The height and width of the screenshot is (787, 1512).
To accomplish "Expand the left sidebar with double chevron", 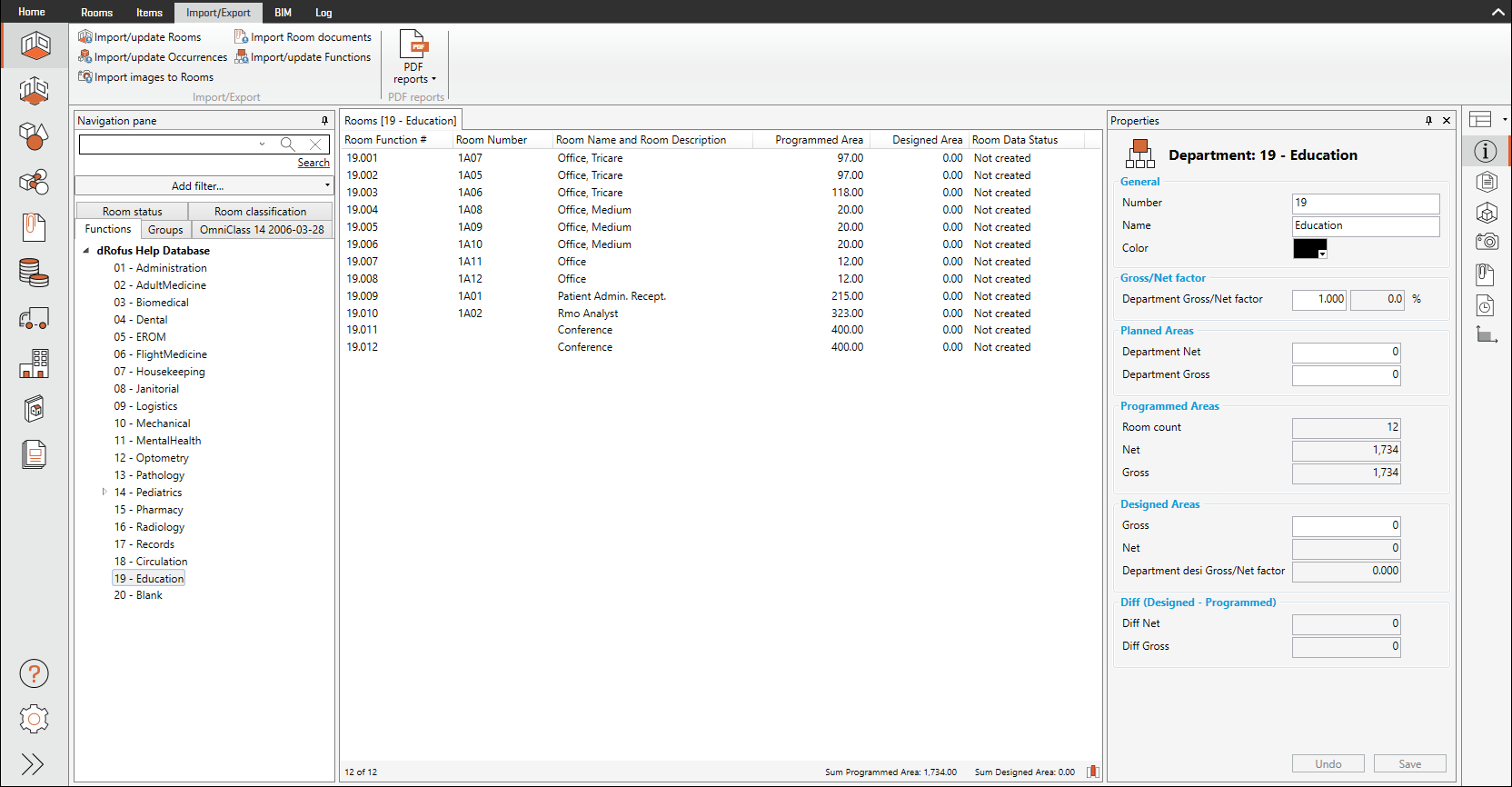I will 33,764.
